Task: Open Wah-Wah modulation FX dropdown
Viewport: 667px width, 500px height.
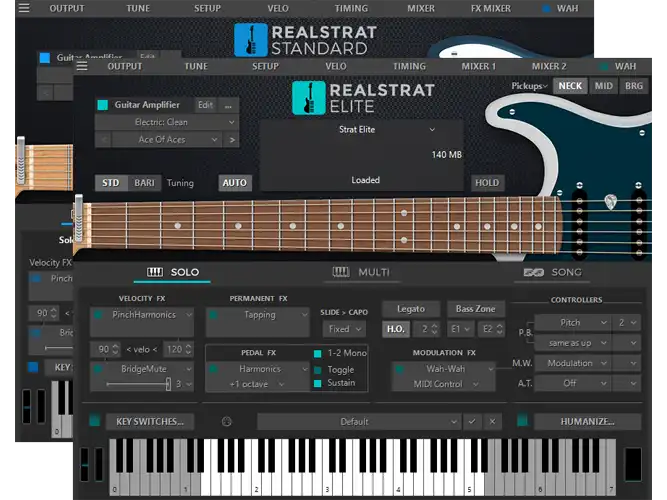Action: point(446,369)
